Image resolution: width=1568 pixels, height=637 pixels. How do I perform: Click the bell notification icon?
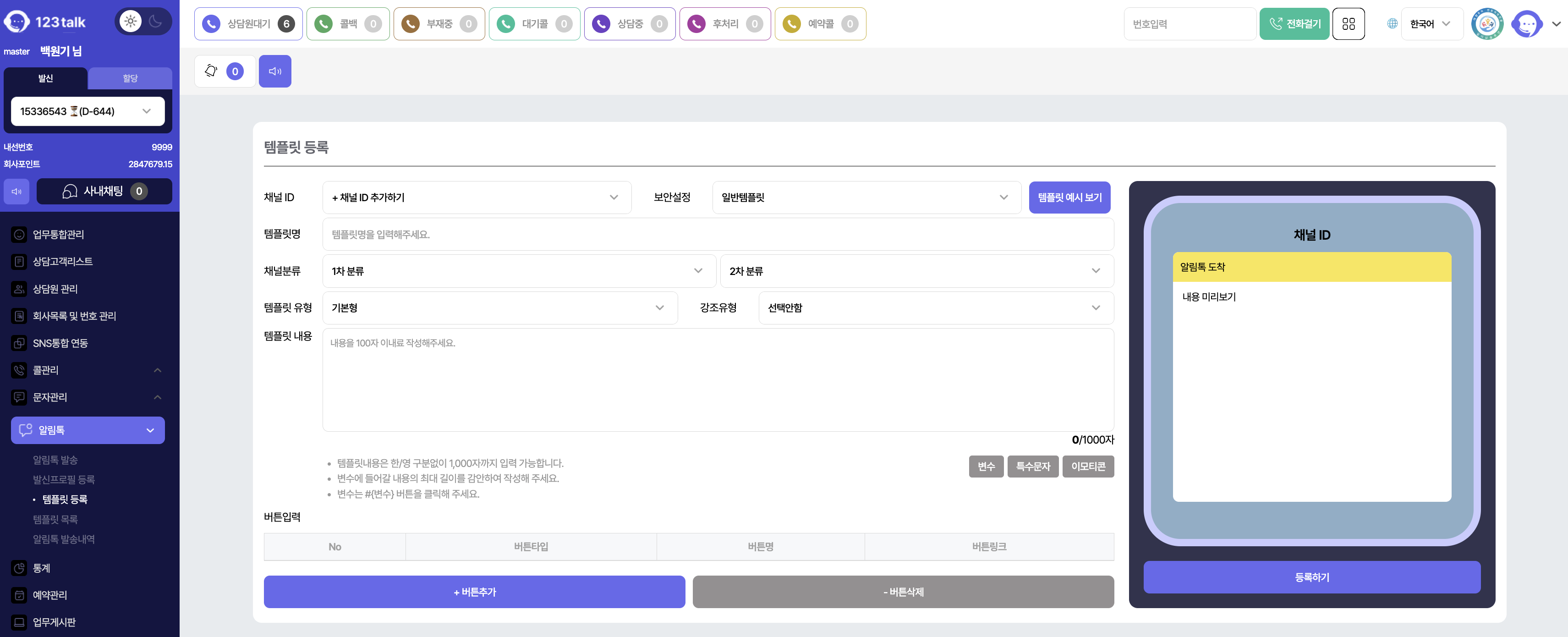pyautogui.click(x=211, y=71)
